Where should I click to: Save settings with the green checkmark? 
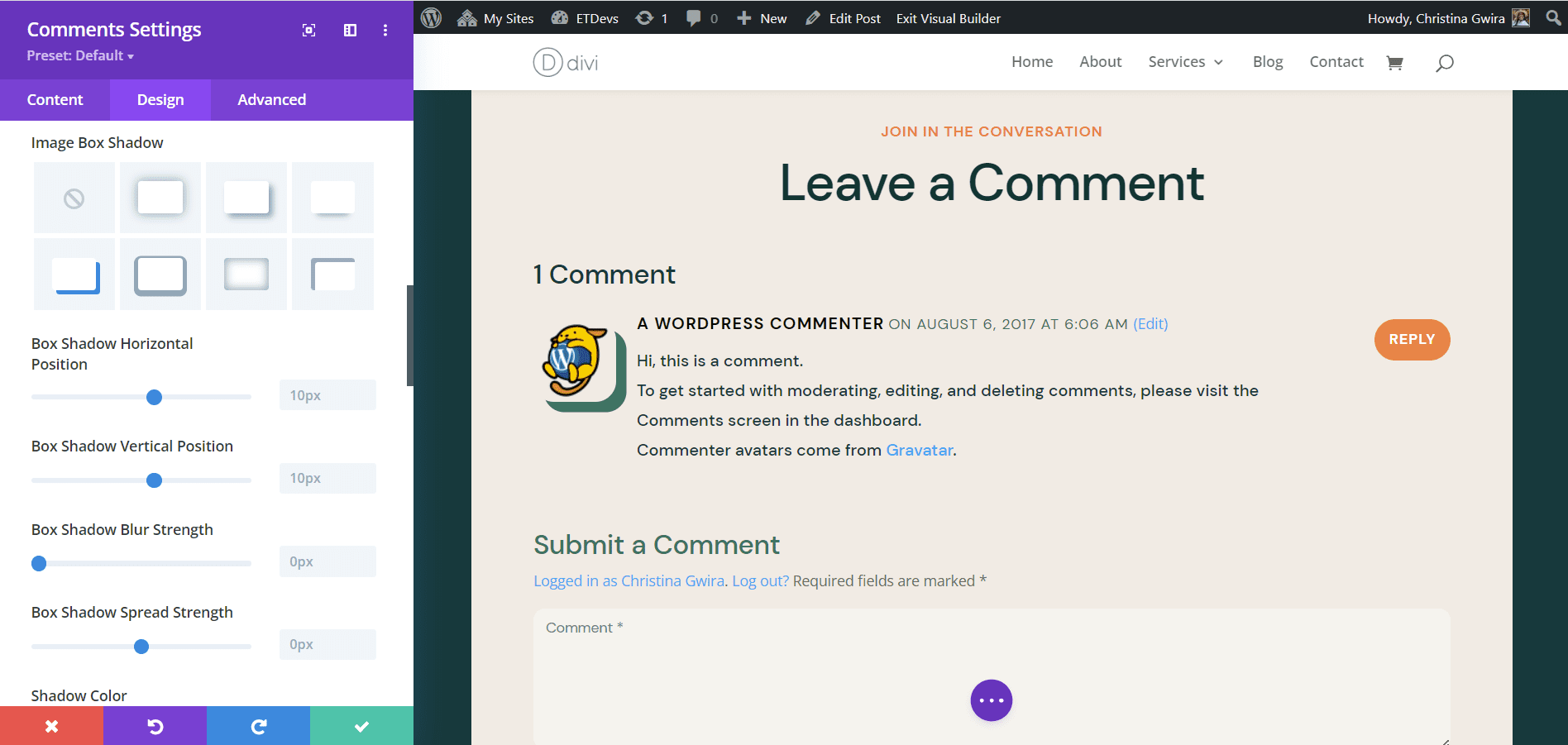[x=361, y=726]
